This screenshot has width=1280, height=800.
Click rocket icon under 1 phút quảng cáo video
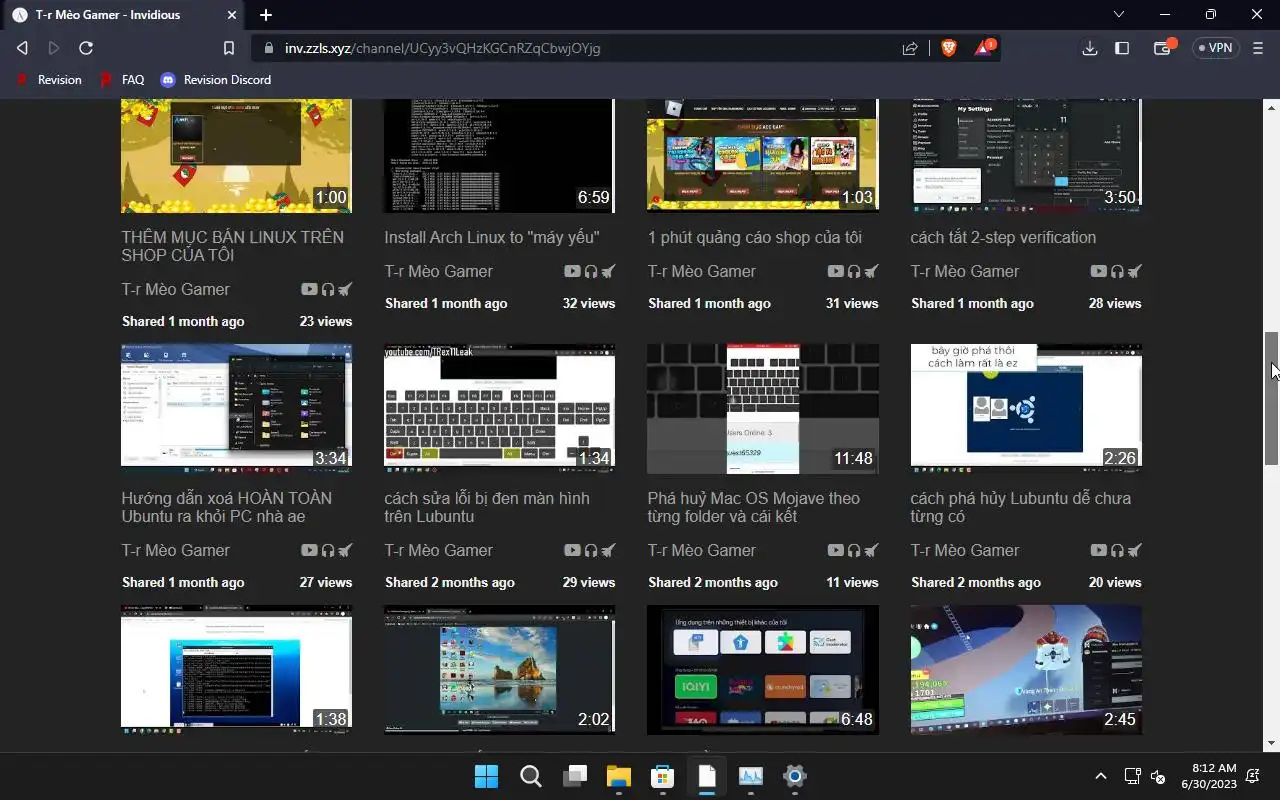(870, 271)
